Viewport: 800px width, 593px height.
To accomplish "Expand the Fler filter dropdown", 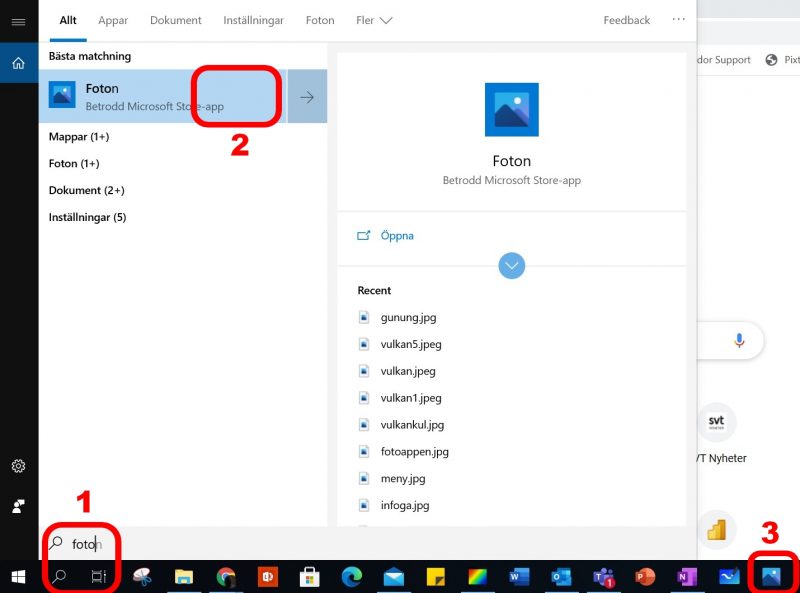I will click(374, 20).
